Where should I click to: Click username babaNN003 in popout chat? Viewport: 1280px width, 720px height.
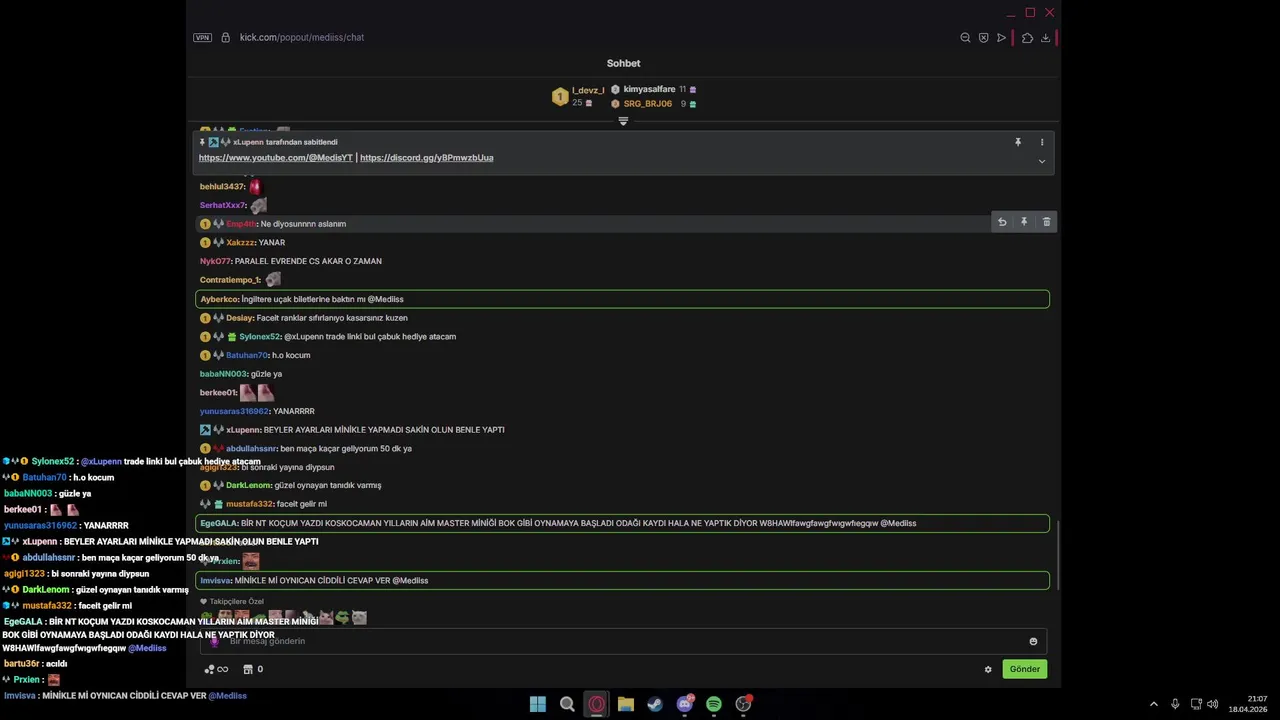coord(223,374)
